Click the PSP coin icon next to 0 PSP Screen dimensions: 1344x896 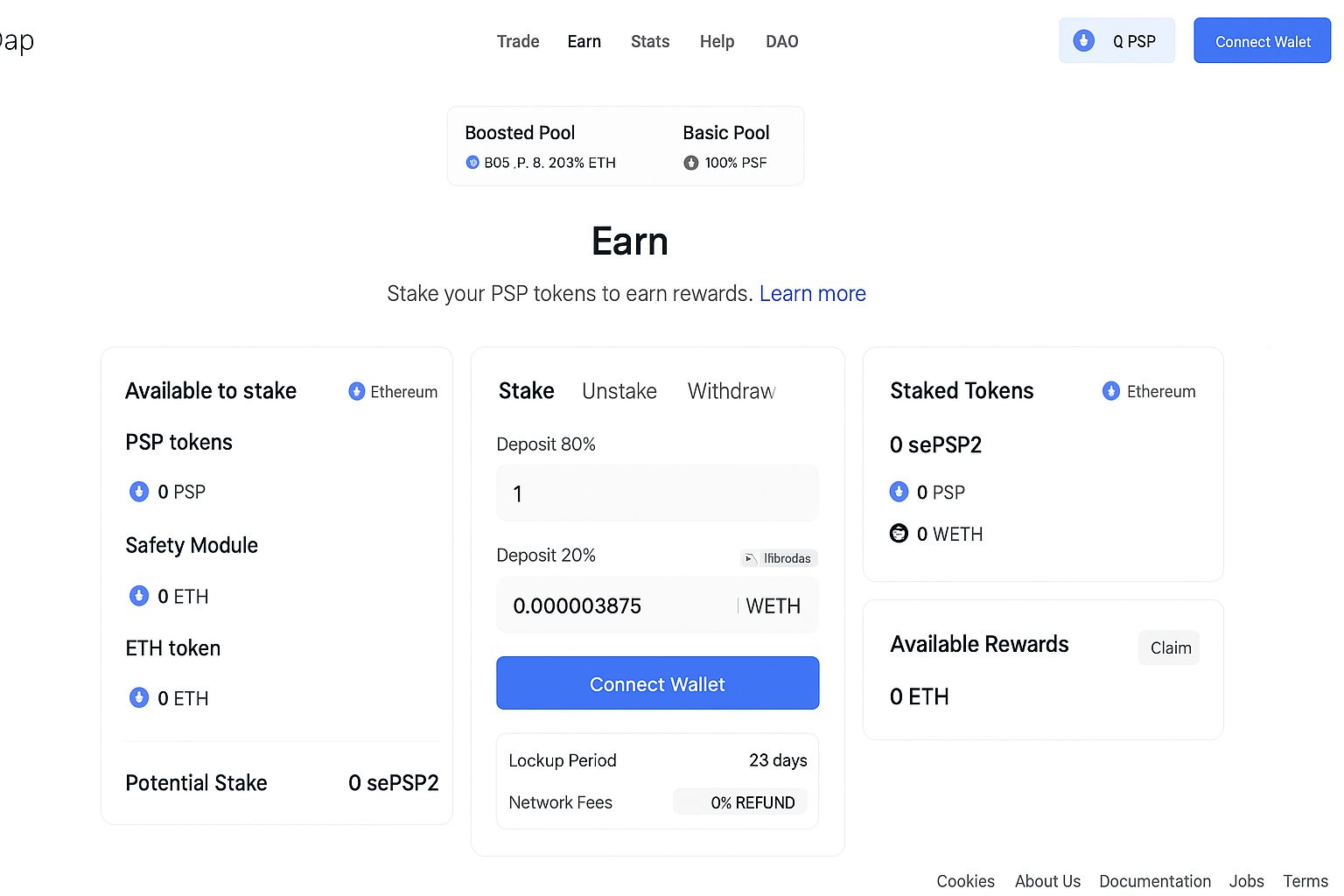139,491
